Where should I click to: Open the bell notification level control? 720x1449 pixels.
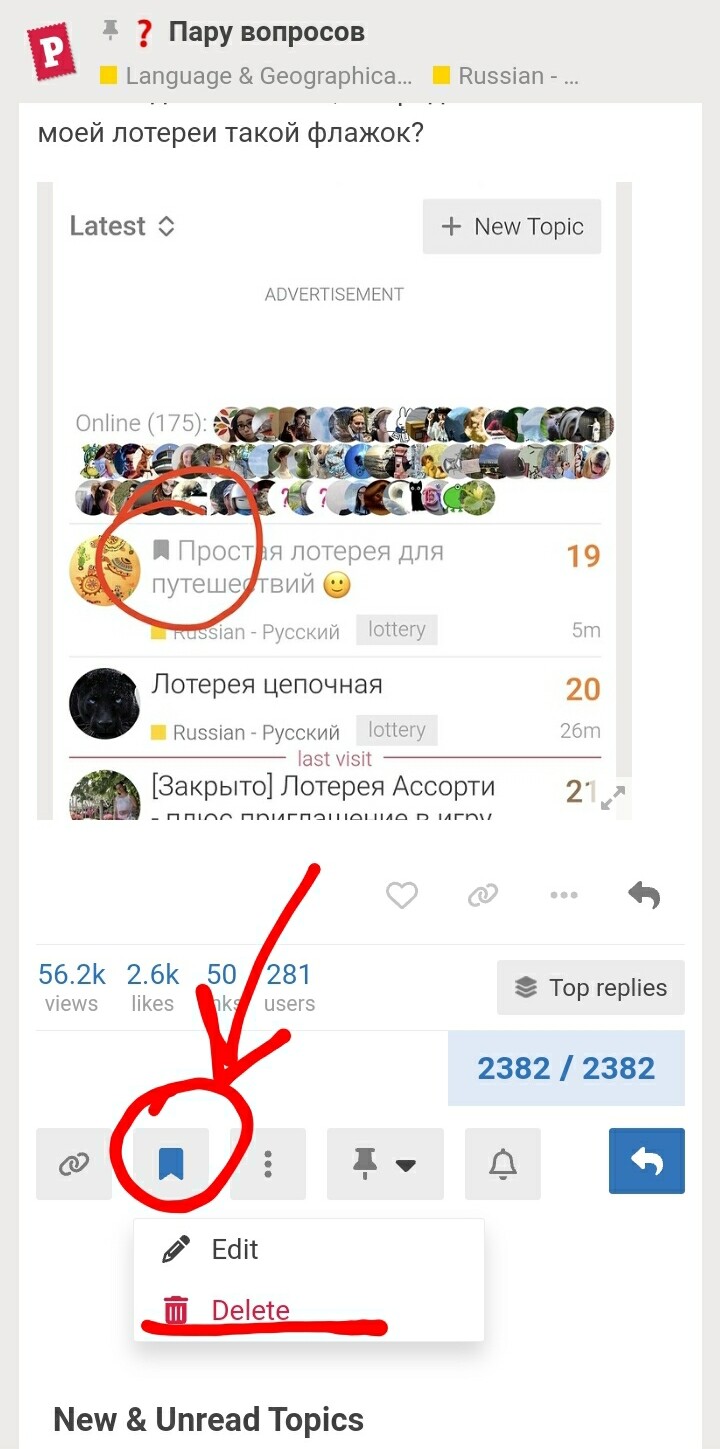[503, 1164]
